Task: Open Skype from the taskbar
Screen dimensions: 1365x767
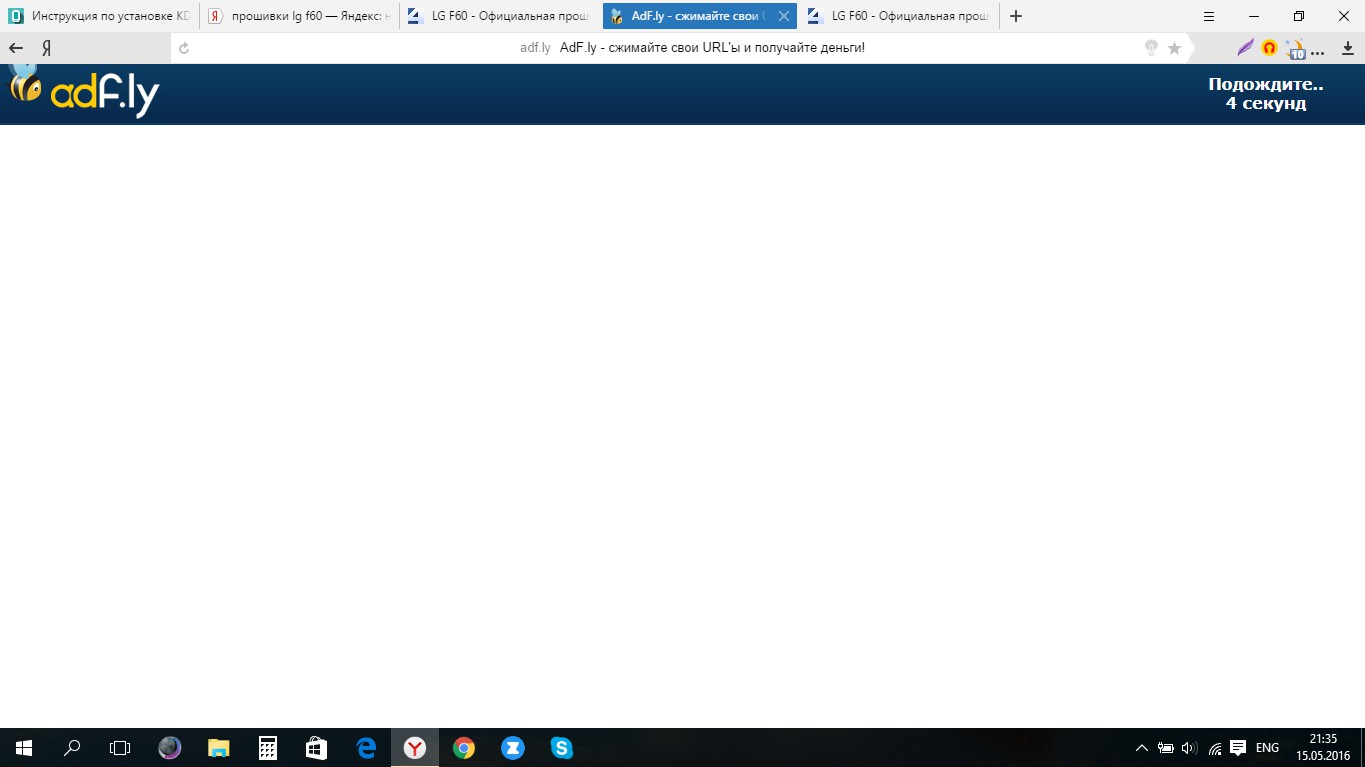Action: 561,747
